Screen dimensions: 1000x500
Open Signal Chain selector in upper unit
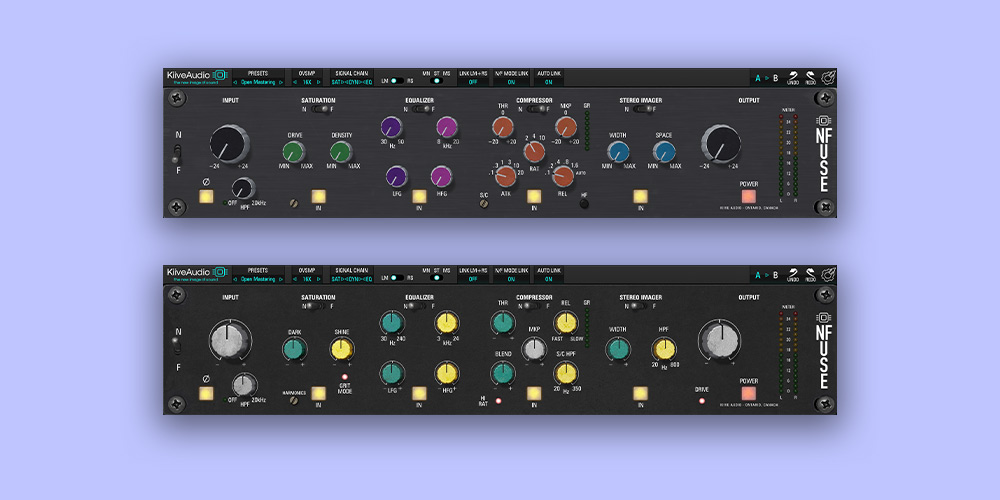352,82
